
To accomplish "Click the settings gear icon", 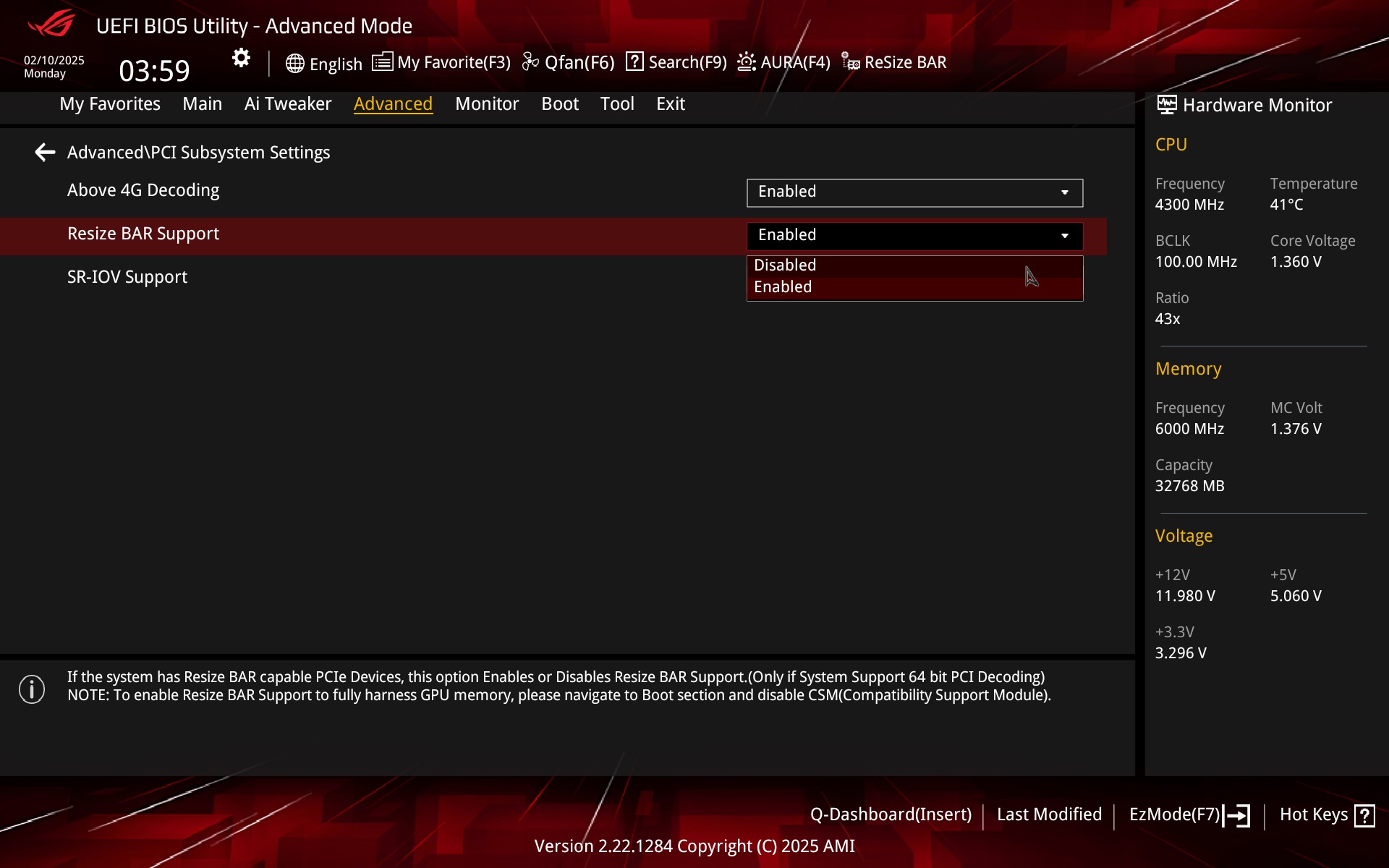I will pyautogui.click(x=241, y=58).
